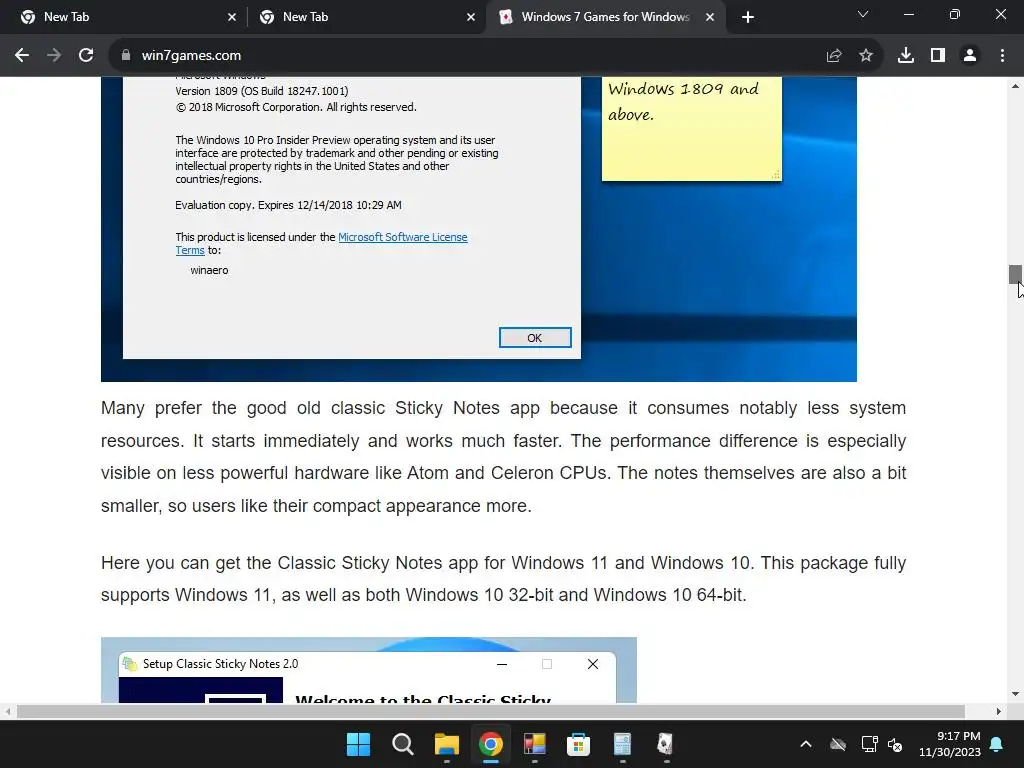This screenshot has width=1024, height=768.
Task: Select the Windows 7 Games for Windows tab
Action: point(604,17)
